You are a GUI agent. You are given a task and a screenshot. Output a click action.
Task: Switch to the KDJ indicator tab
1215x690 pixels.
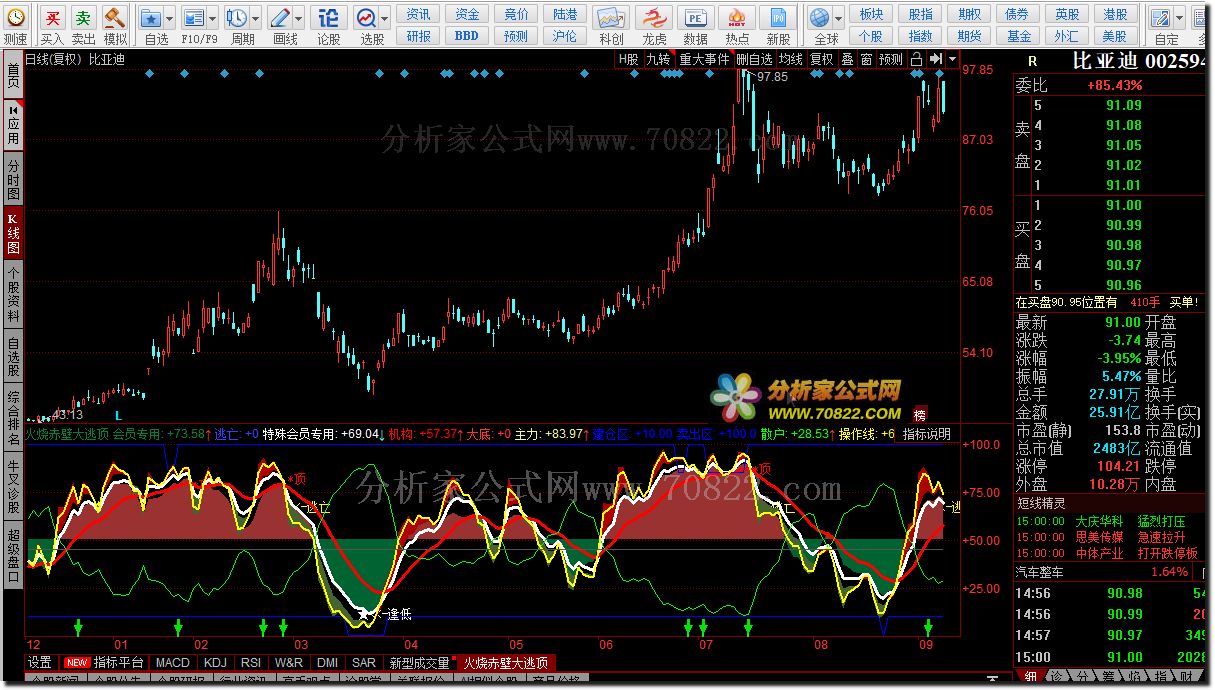[215, 662]
